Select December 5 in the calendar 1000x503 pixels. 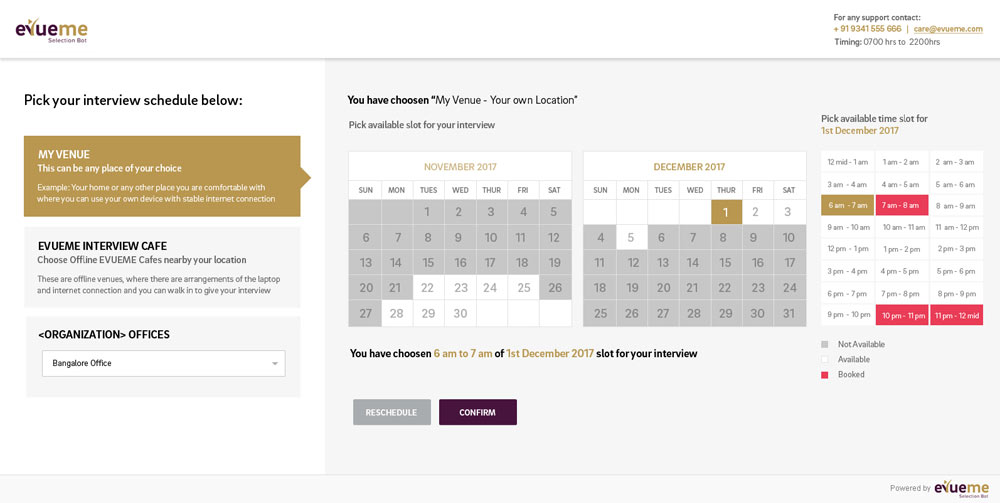point(631,237)
